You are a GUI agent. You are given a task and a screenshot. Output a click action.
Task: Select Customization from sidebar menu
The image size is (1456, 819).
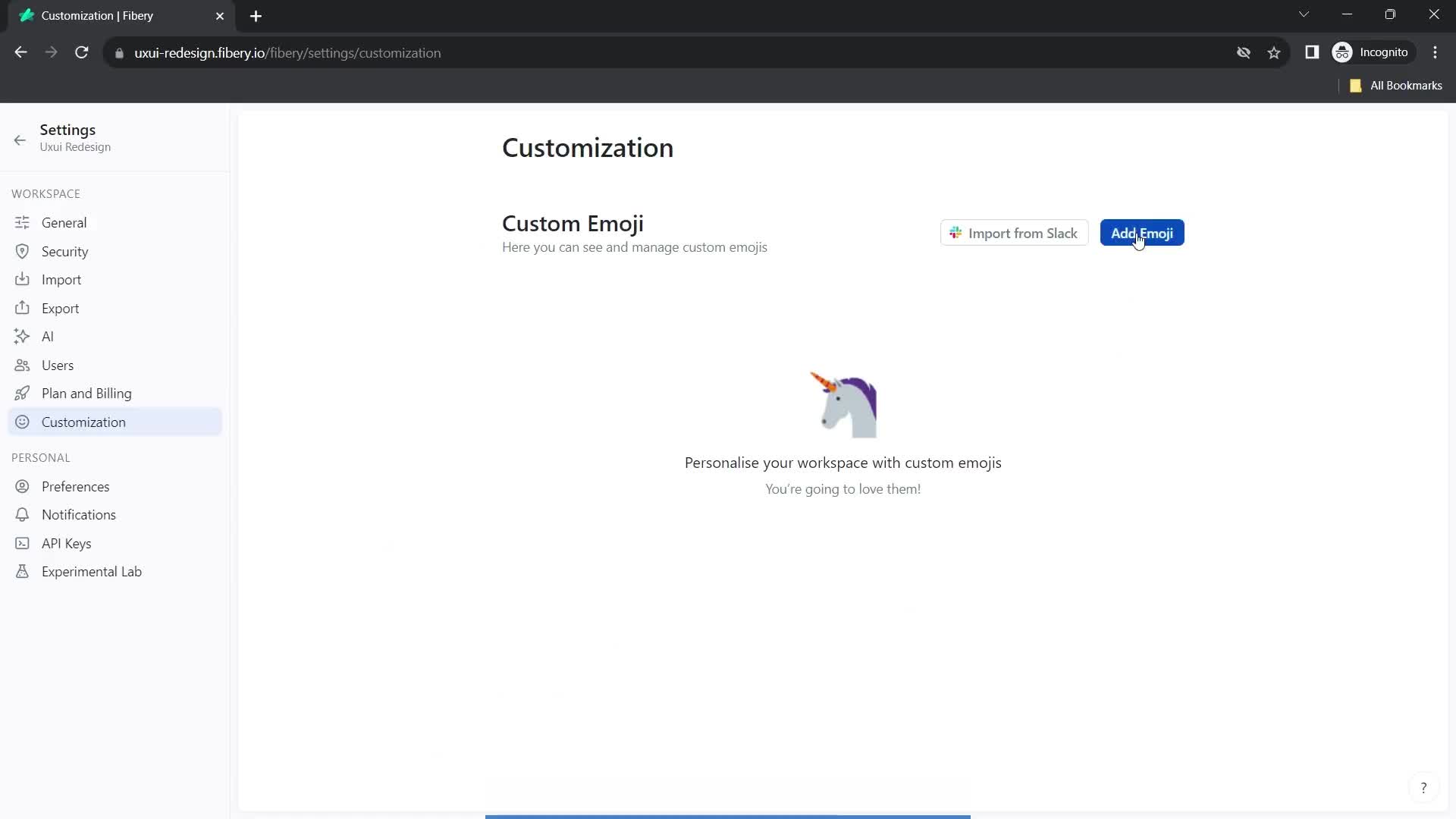coord(83,421)
